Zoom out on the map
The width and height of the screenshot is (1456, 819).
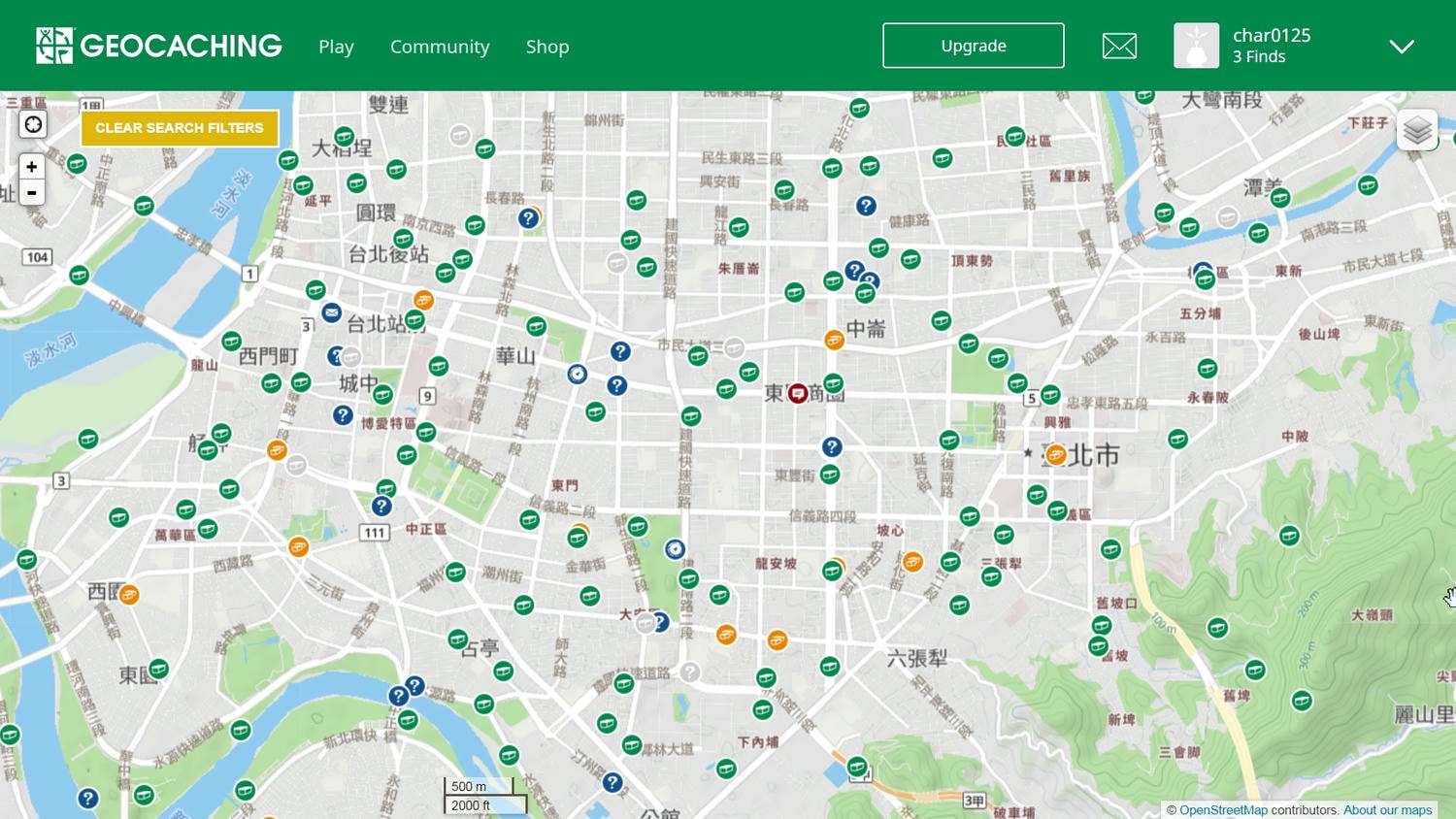(x=32, y=192)
